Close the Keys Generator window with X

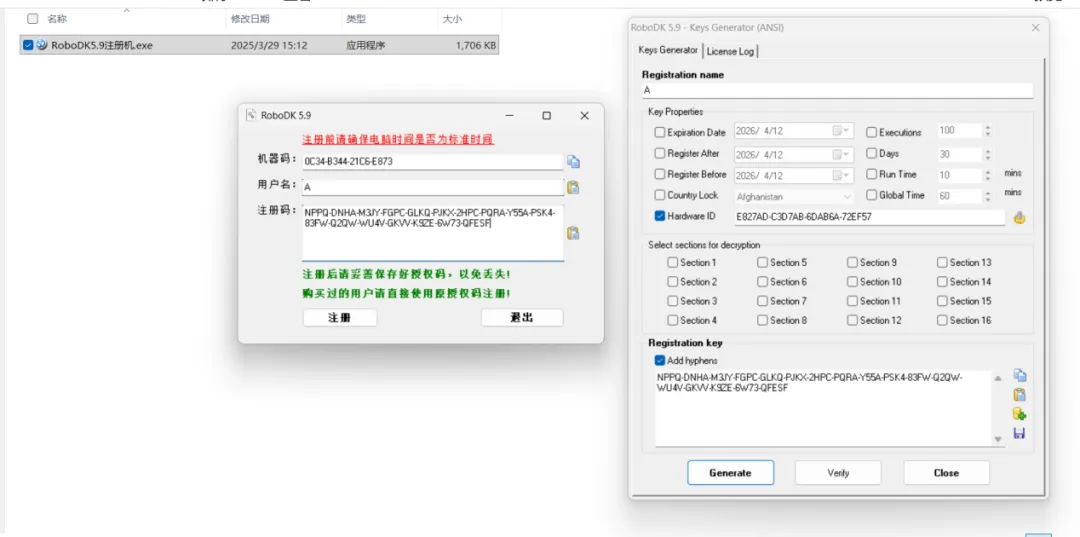tap(1035, 28)
